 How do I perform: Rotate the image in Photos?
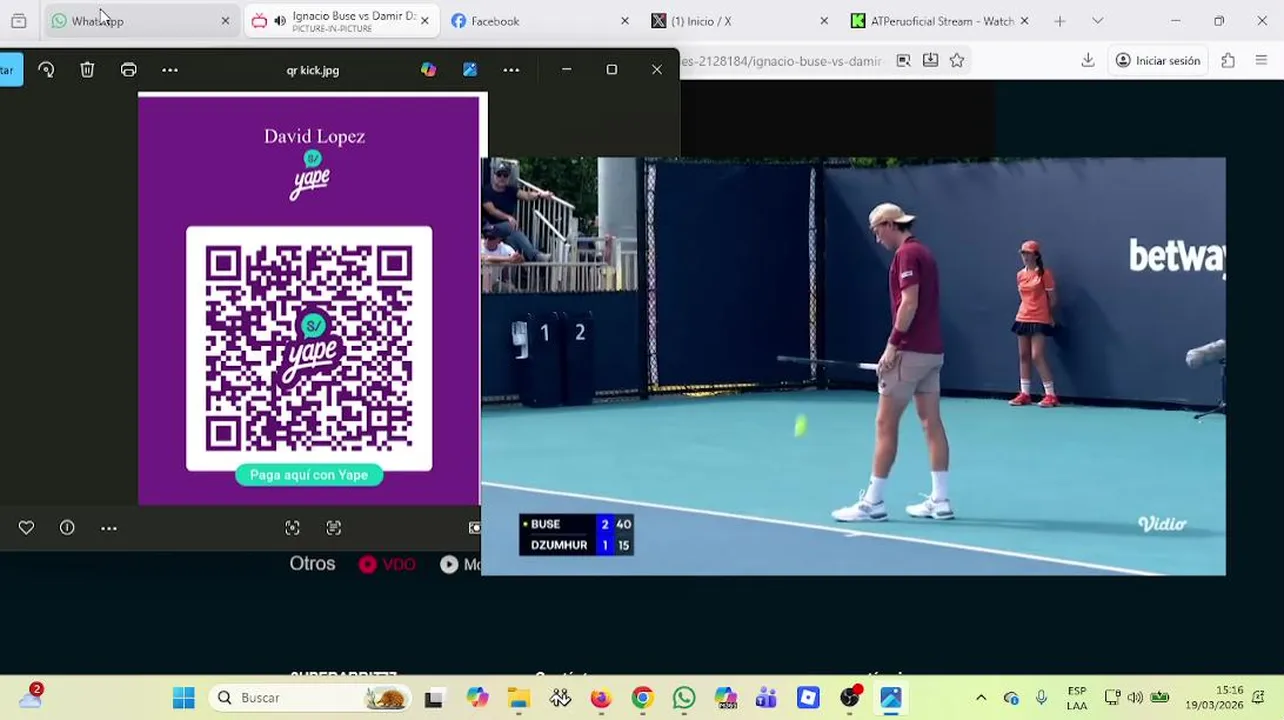coord(46,70)
